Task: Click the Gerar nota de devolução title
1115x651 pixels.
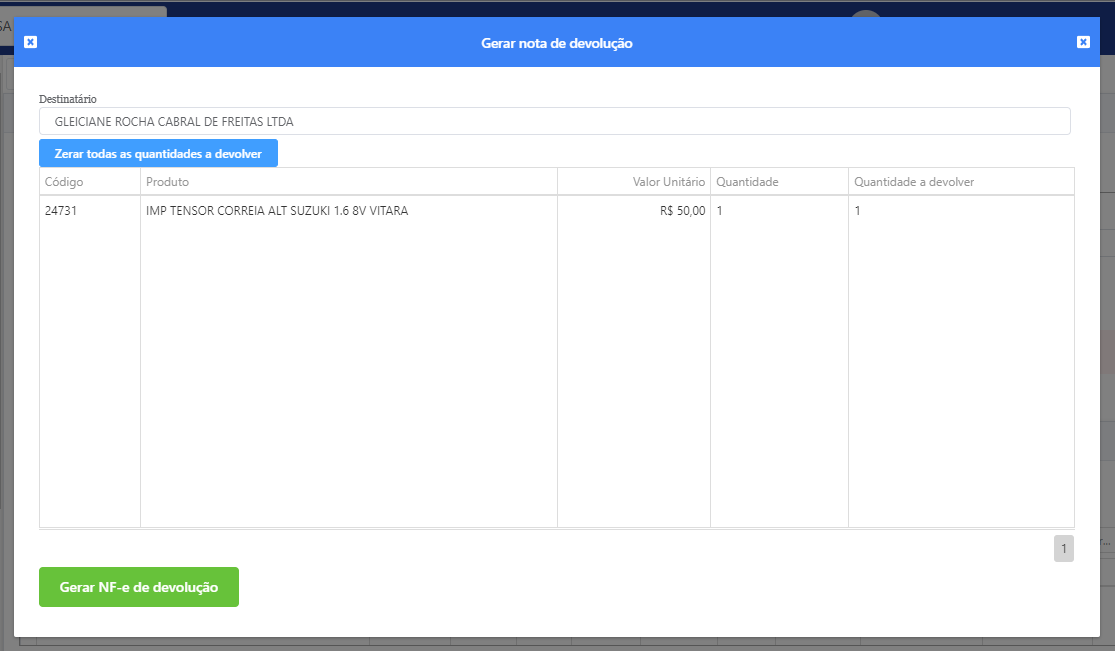Action: (x=556, y=43)
